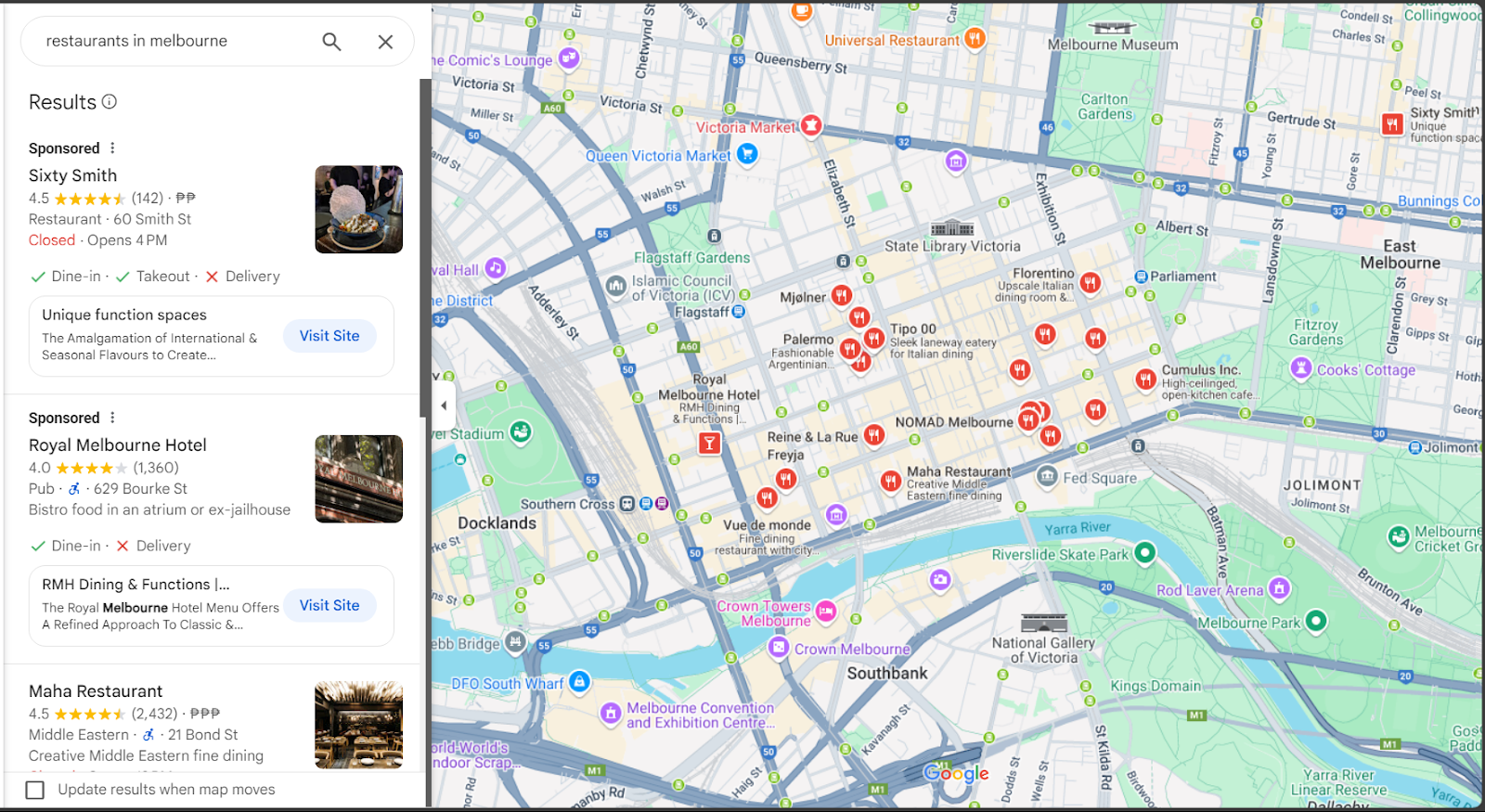Select the Rod Laver Arena purple pin

(1280, 587)
